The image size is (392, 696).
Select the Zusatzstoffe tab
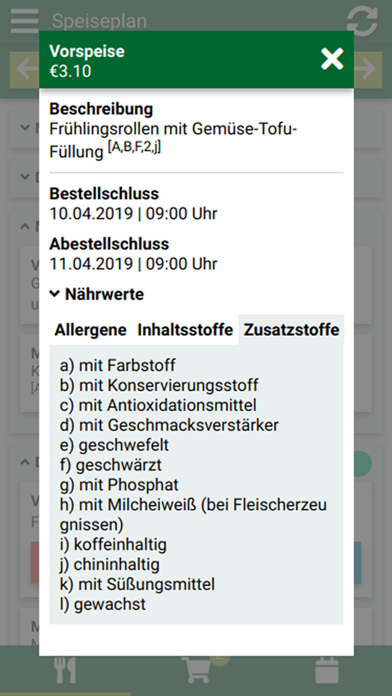click(x=291, y=330)
